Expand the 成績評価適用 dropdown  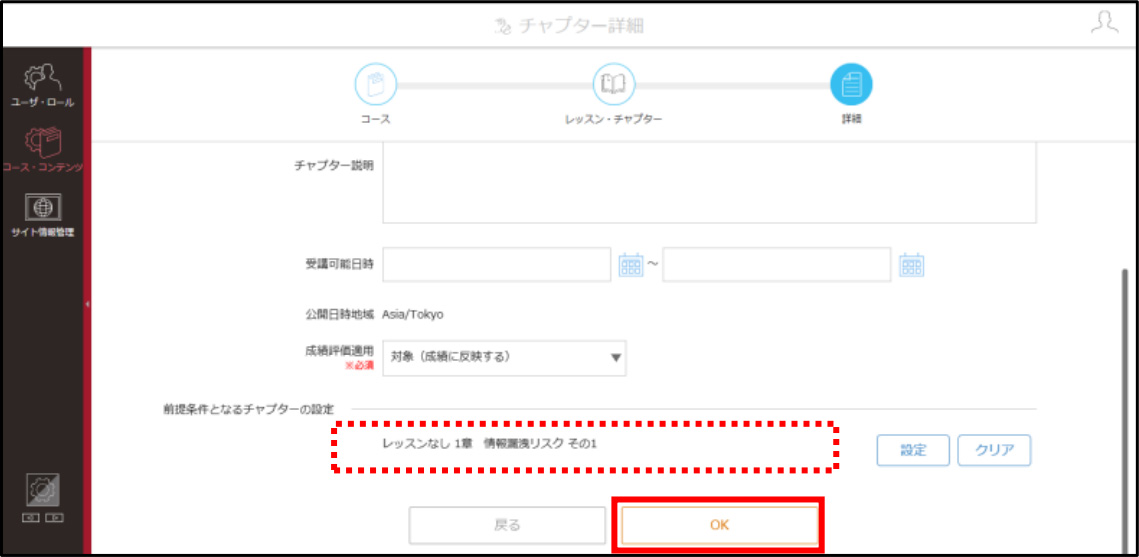[504, 357]
